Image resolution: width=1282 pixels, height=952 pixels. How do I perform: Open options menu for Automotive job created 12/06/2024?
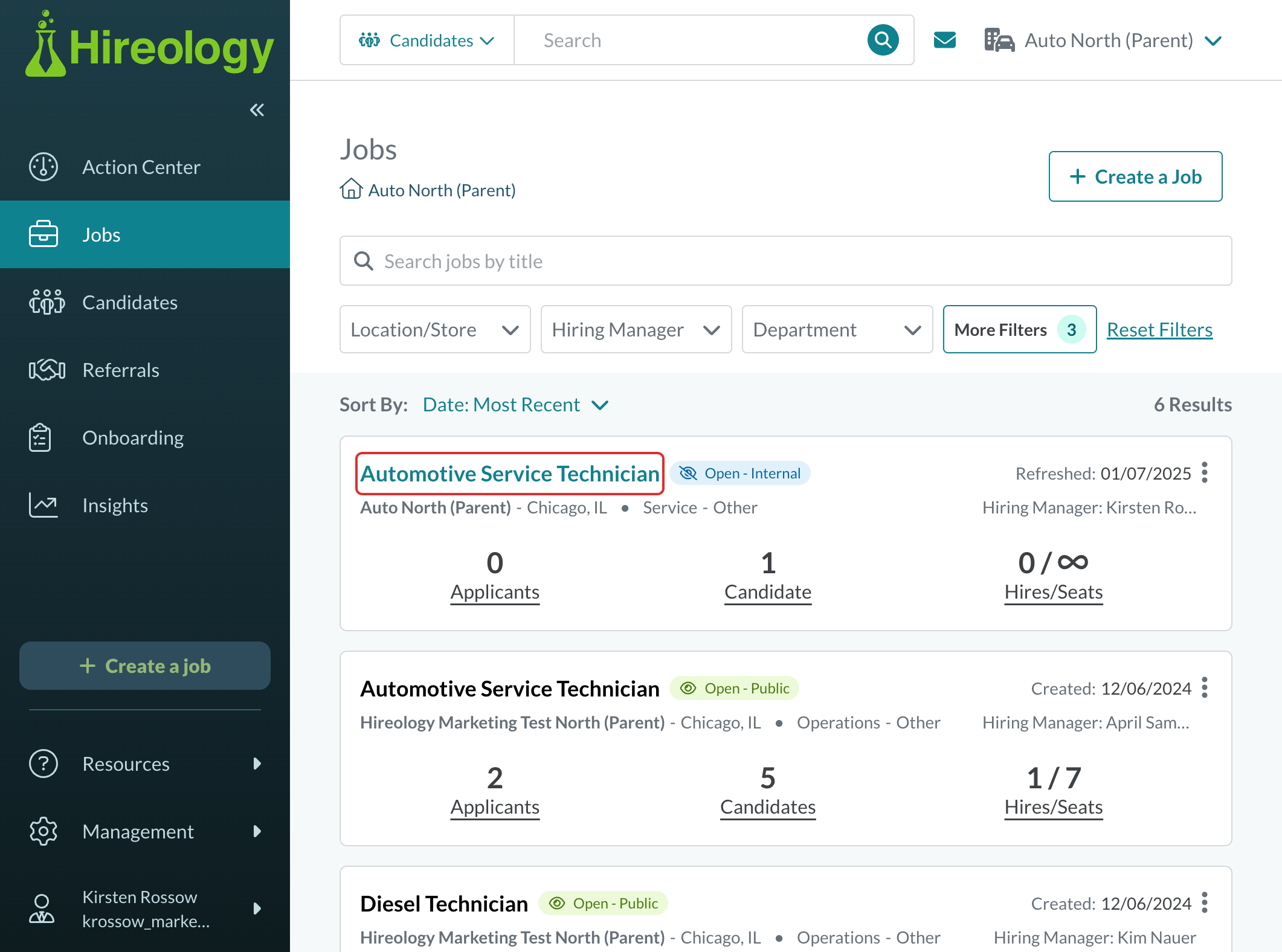tap(1205, 688)
